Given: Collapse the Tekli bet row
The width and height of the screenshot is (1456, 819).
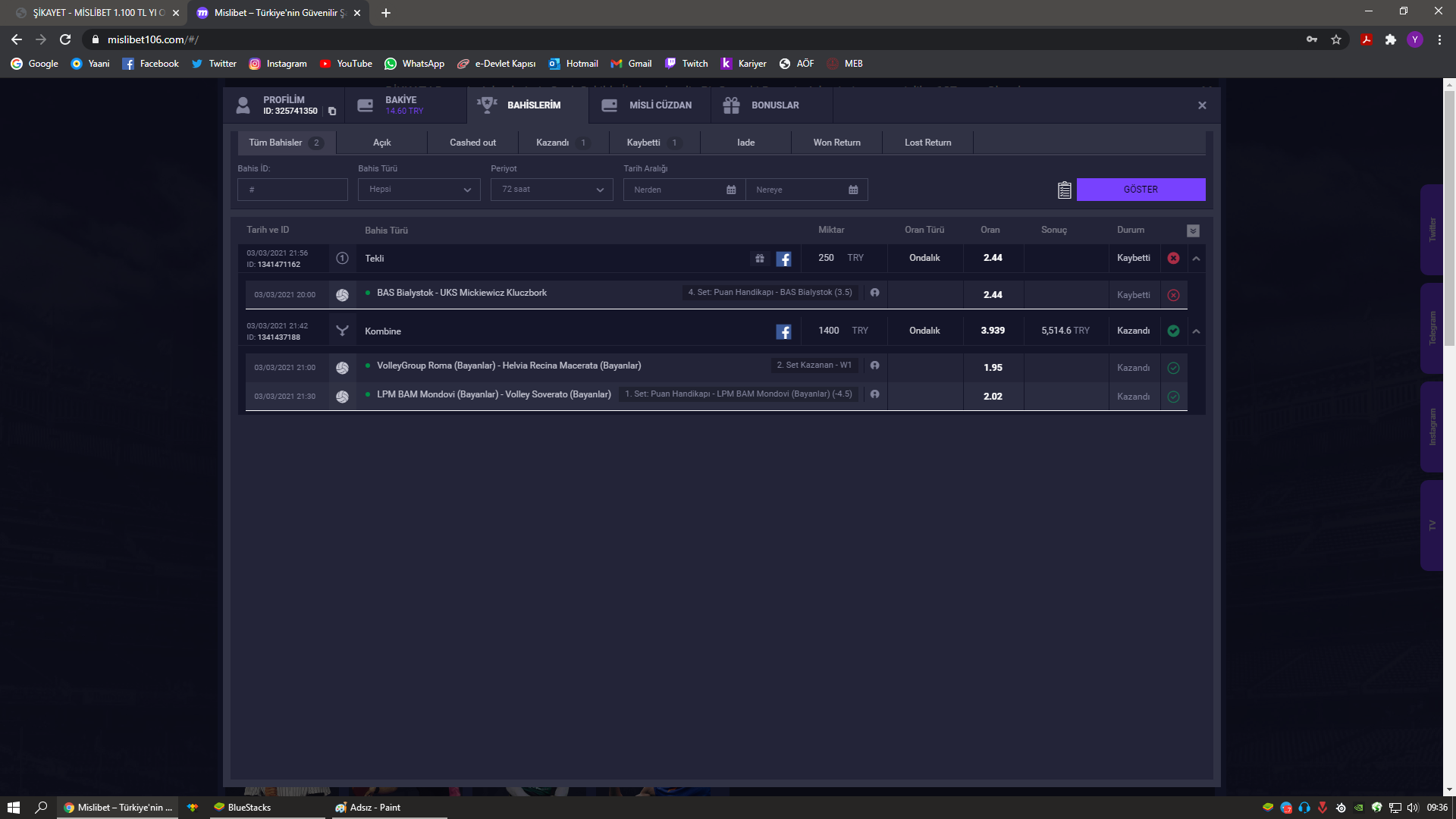Looking at the screenshot, I should click(1196, 259).
